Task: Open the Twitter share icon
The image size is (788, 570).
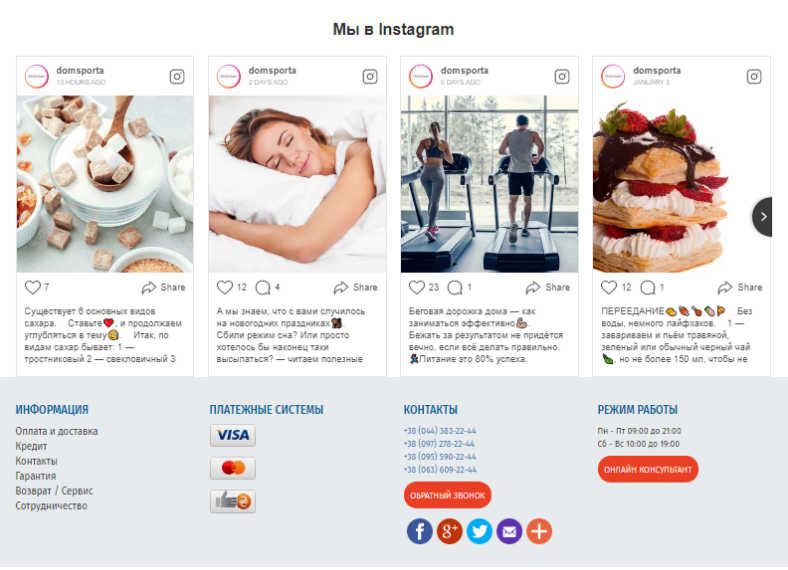Action: click(x=479, y=531)
